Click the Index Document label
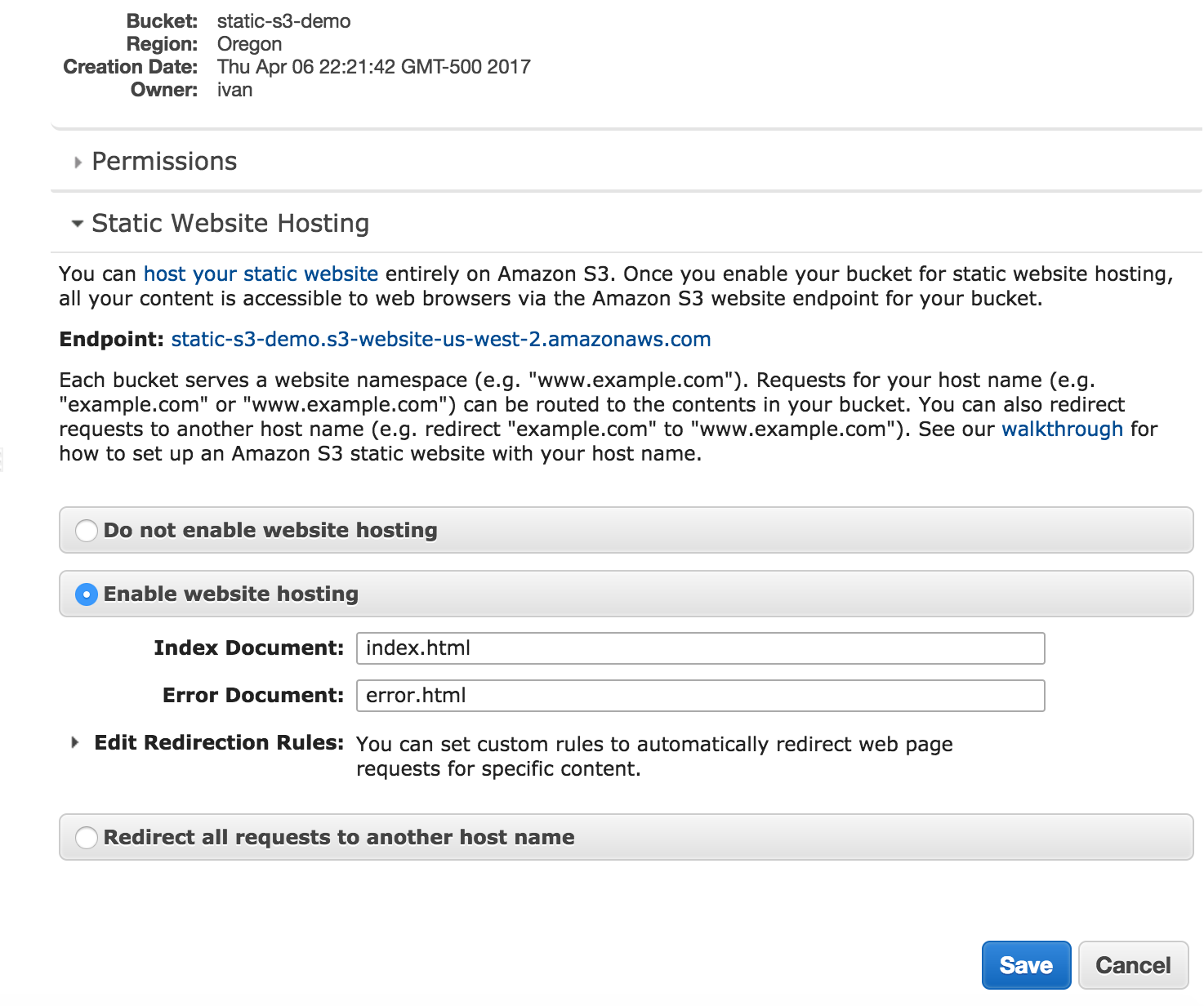Screen dimensions: 1204x1006 point(249,648)
